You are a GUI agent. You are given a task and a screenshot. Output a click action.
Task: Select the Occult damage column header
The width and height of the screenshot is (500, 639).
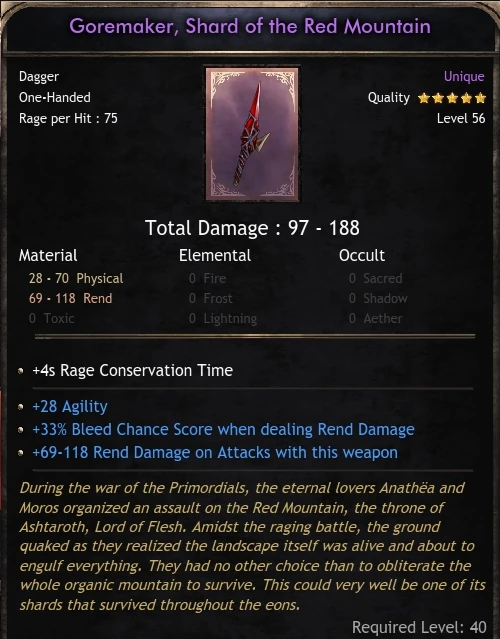pyautogui.click(x=361, y=256)
